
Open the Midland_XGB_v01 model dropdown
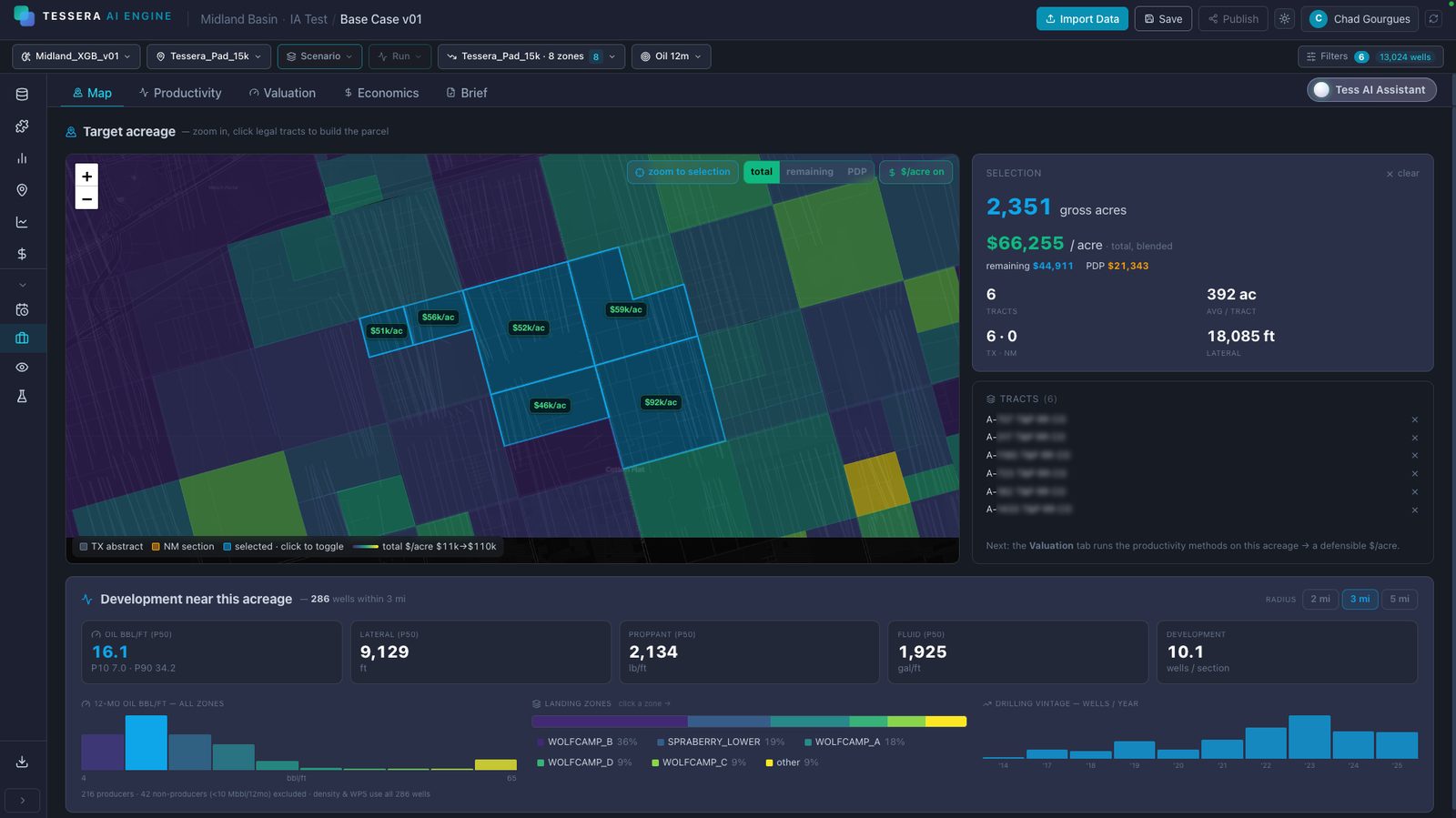tap(76, 56)
